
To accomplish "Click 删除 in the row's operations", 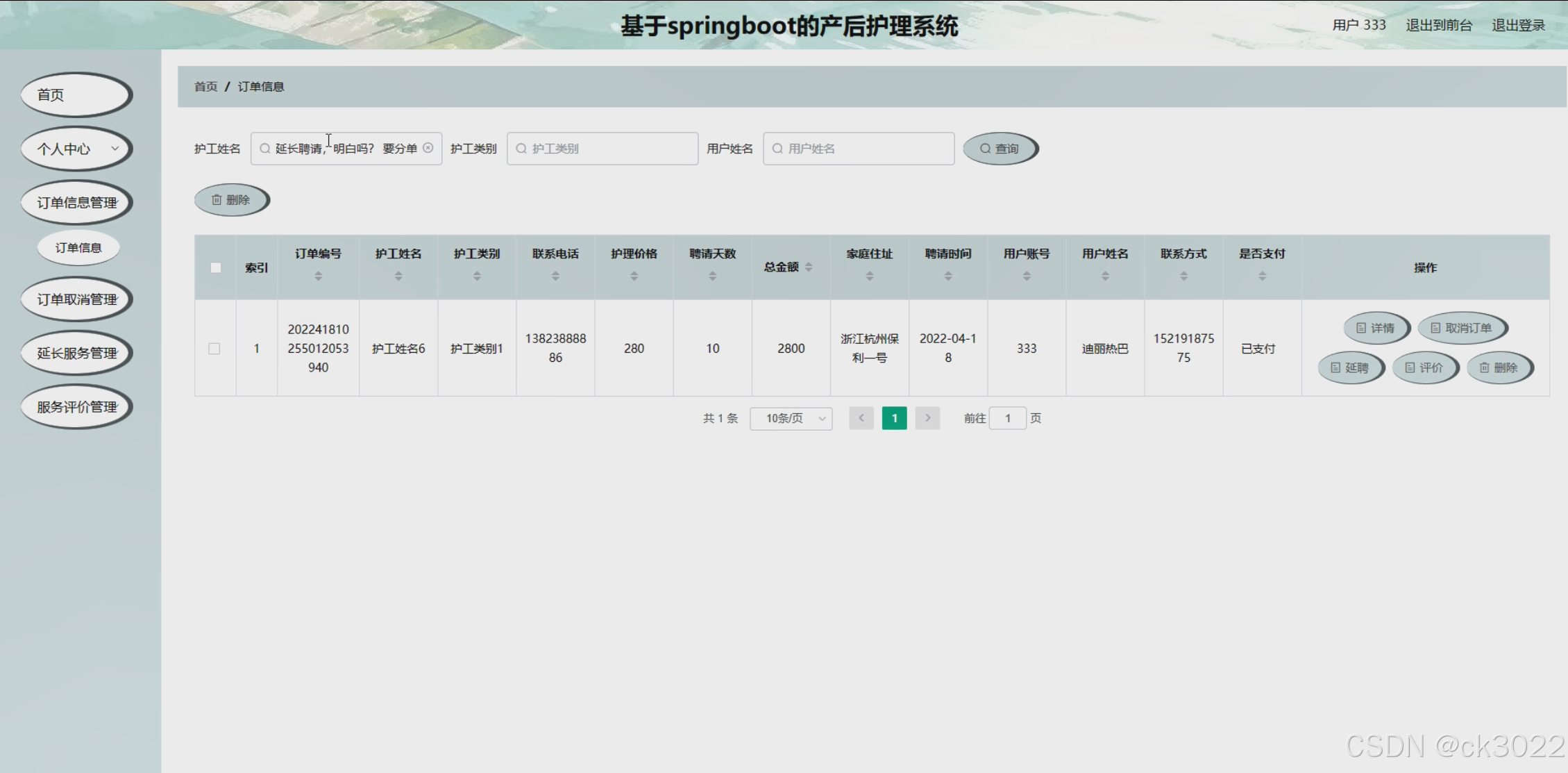I will point(1499,367).
